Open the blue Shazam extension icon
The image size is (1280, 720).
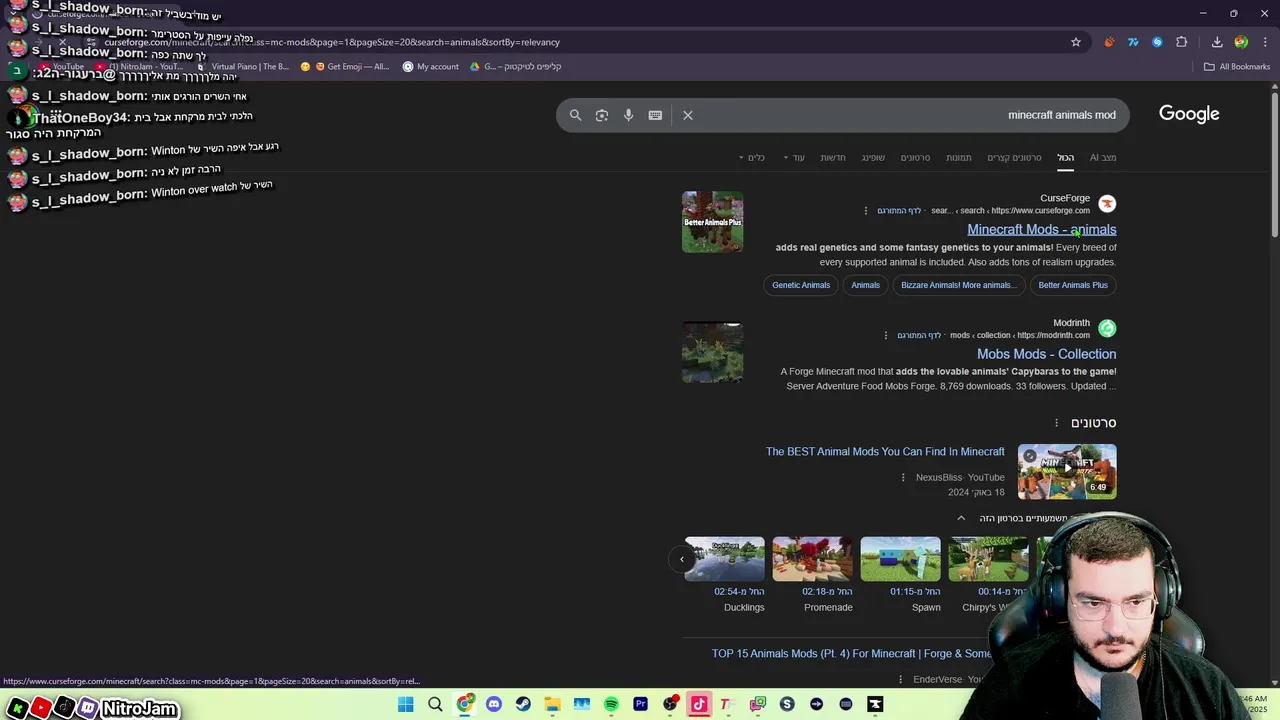(1157, 42)
